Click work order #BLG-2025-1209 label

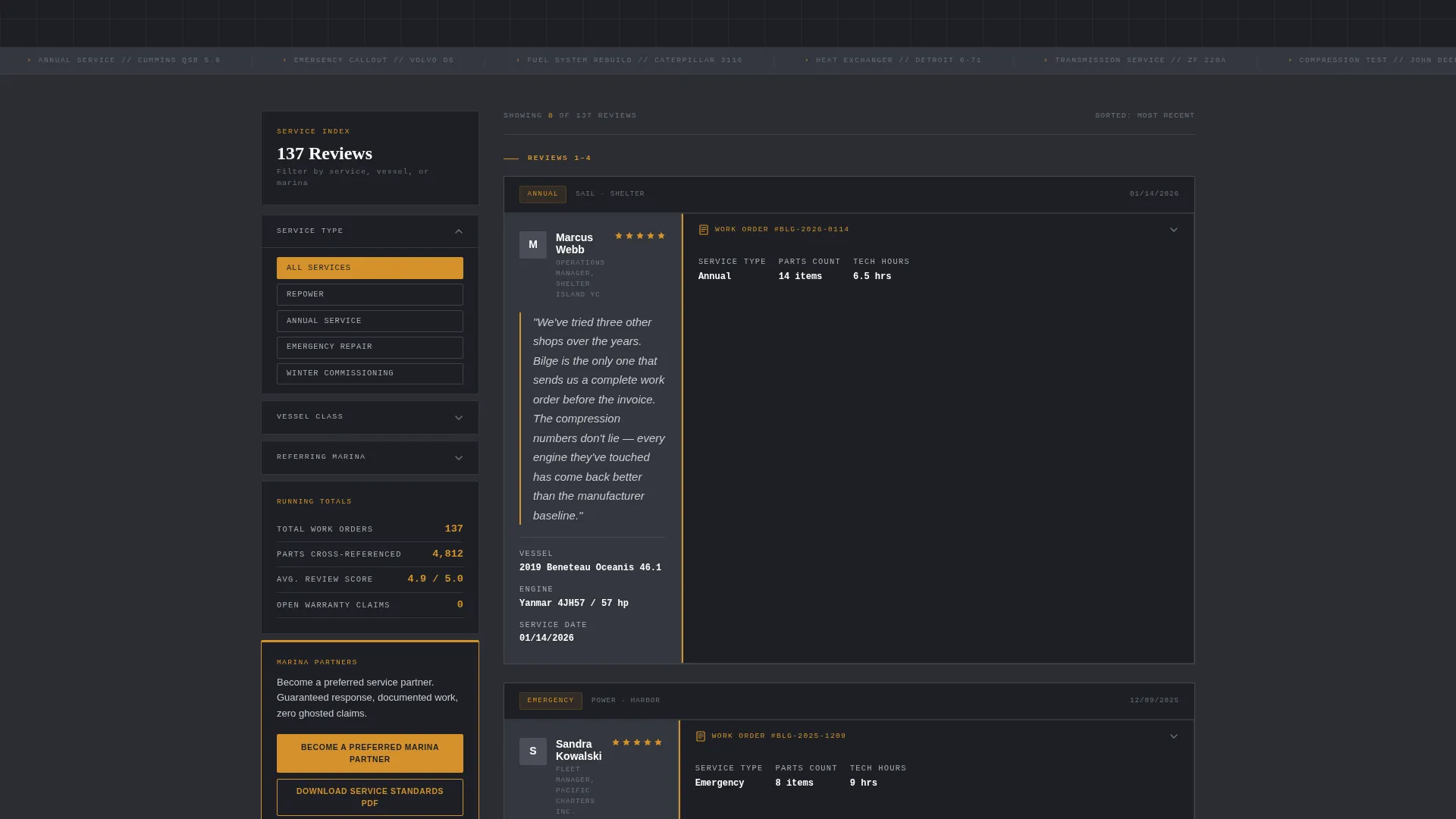(779, 736)
